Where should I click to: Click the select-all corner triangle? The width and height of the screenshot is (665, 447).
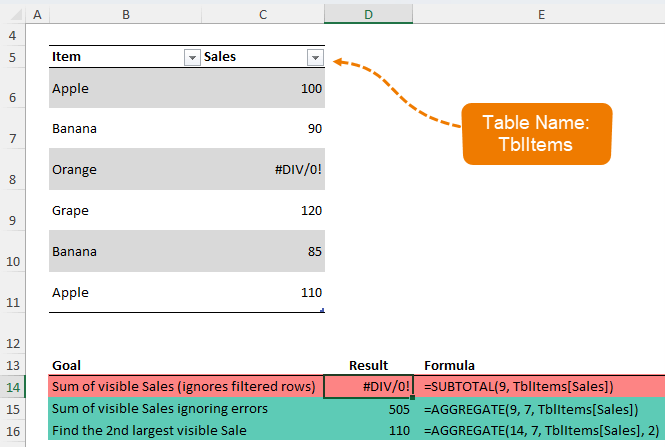[x=16, y=15]
